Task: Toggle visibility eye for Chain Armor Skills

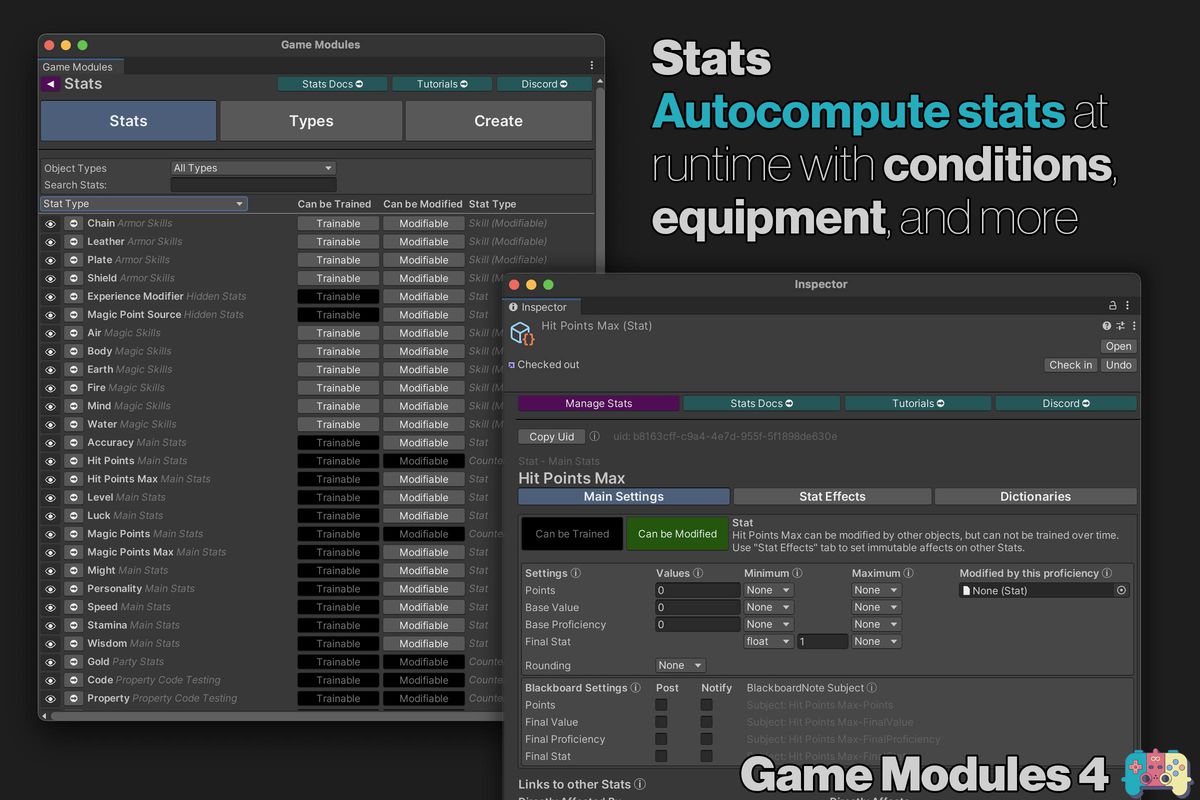Action: pyautogui.click(x=50, y=223)
